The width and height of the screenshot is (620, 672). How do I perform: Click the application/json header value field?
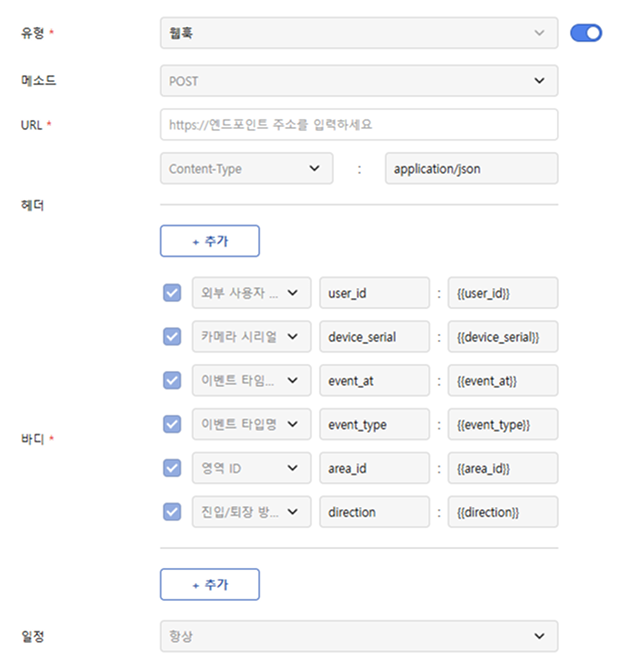pyautogui.click(x=471, y=169)
